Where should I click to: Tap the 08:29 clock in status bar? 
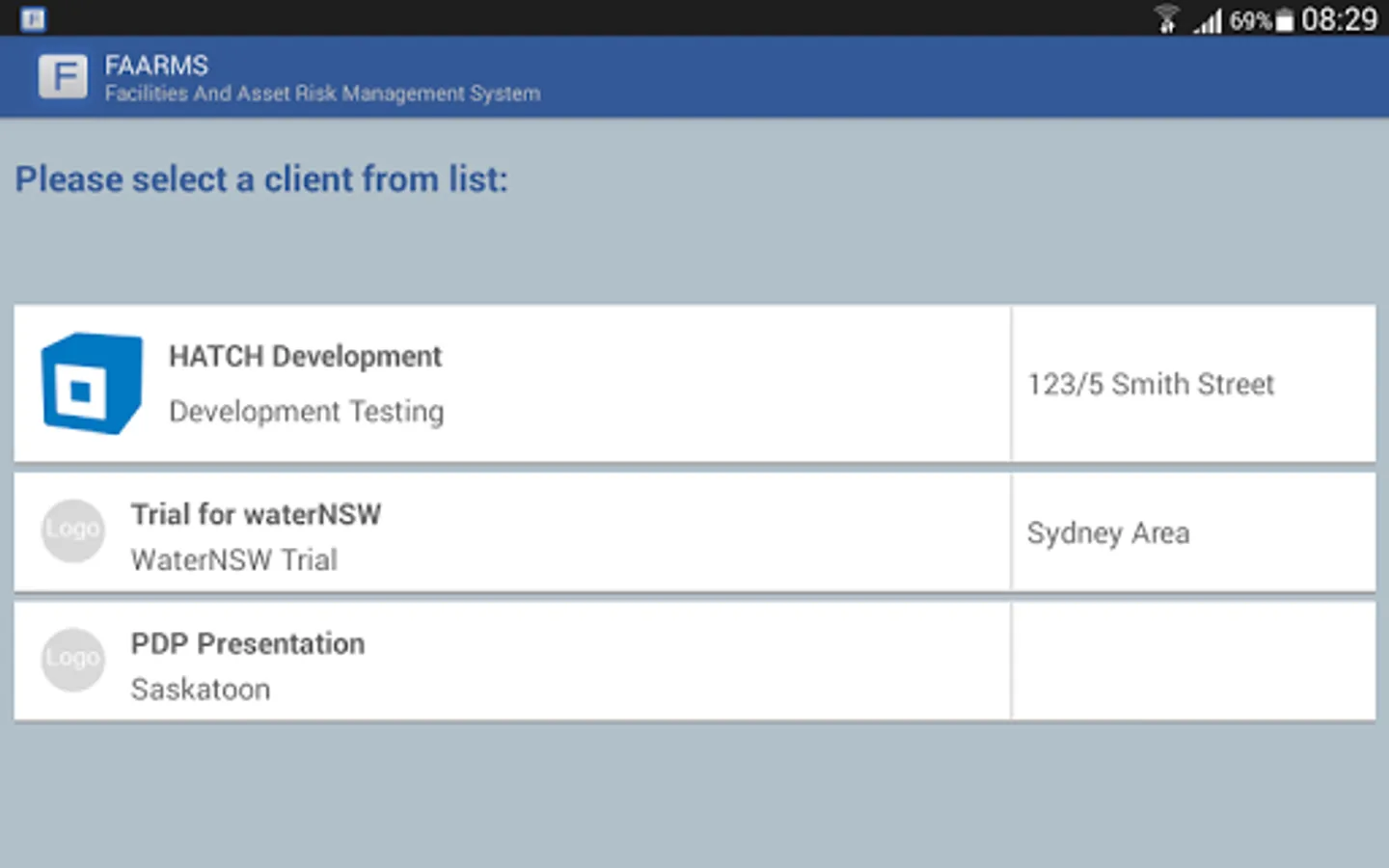pyautogui.click(x=1339, y=19)
